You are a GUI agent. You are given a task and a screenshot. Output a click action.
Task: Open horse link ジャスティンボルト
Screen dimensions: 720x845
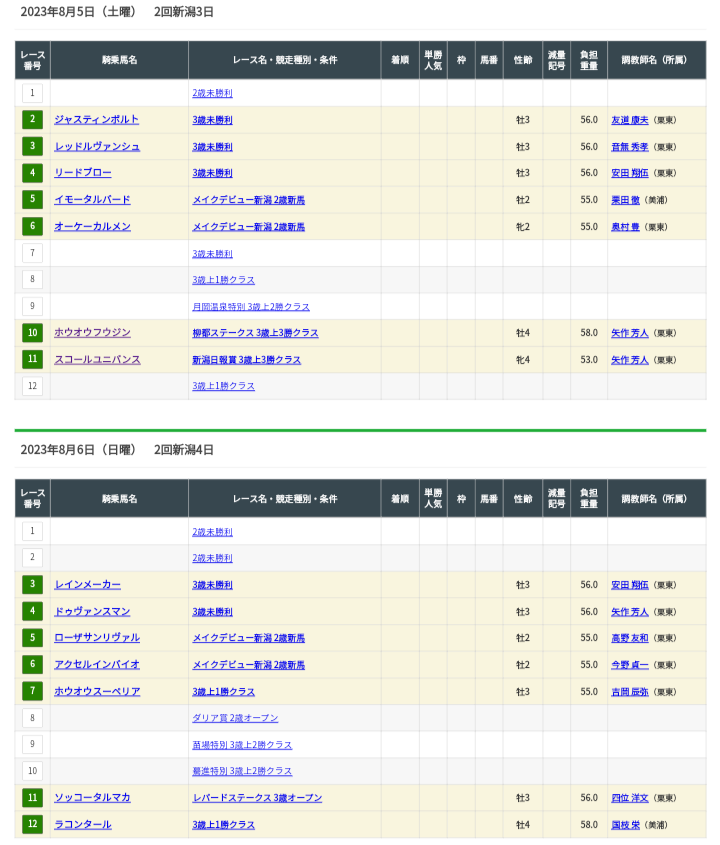[x=96, y=120]
